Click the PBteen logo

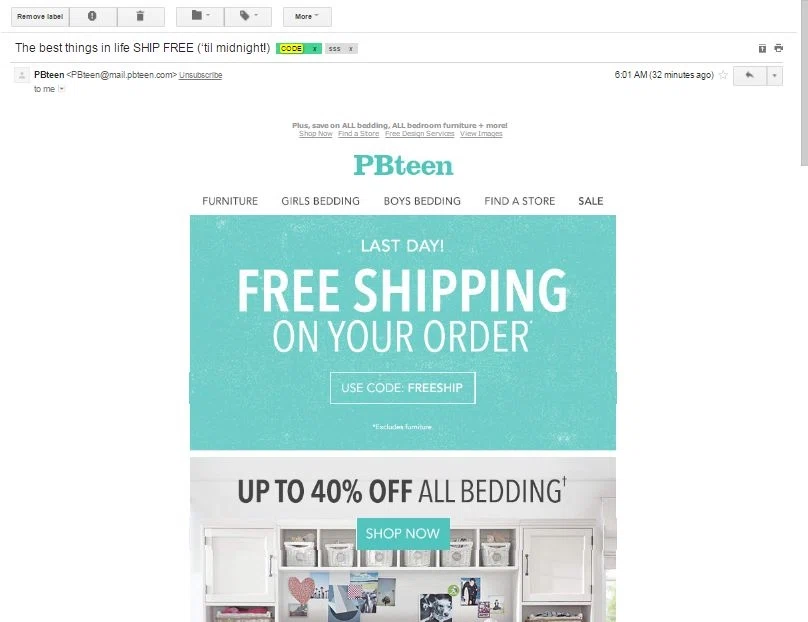tap(403, 165)
